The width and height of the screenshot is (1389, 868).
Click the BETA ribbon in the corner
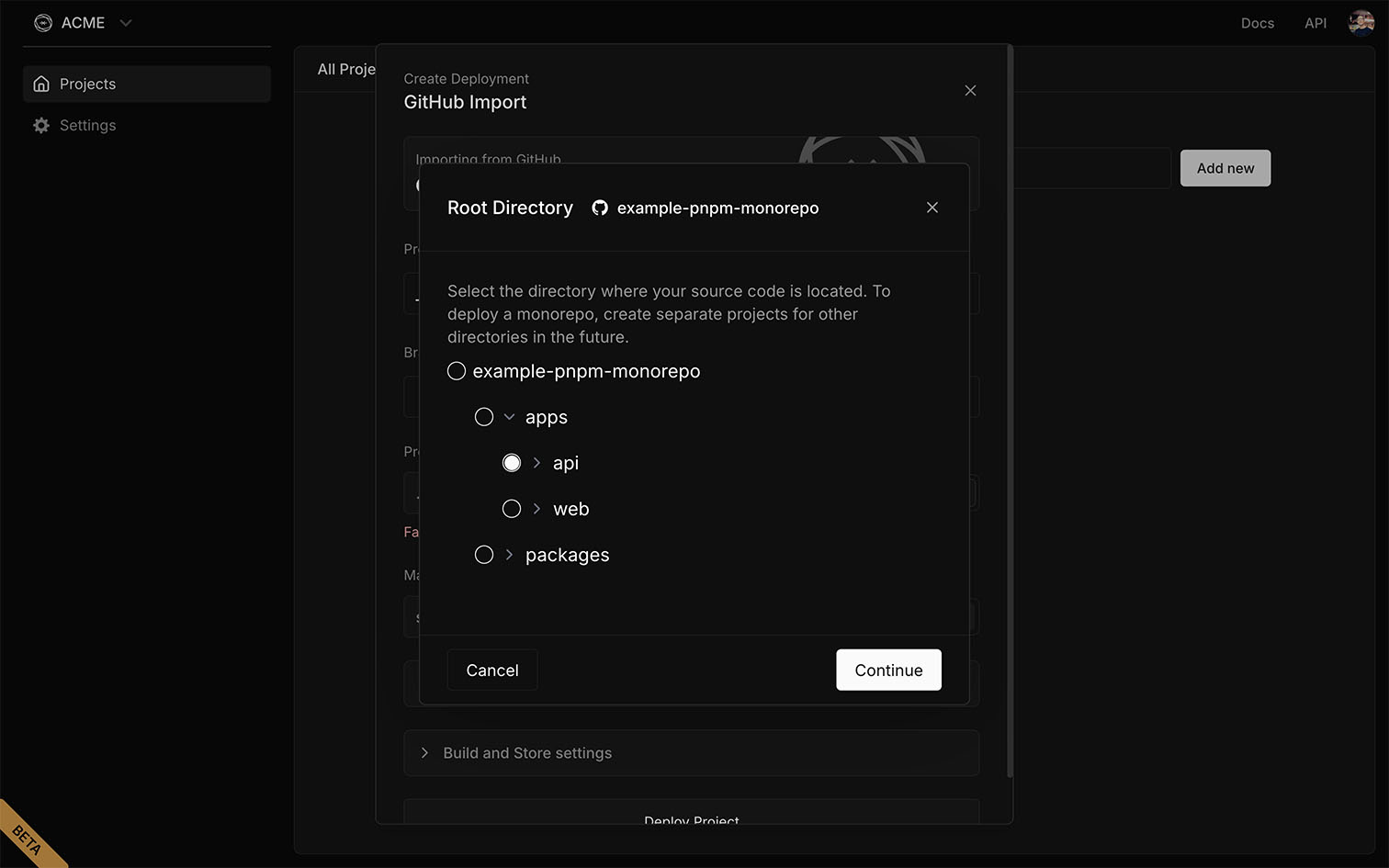[x=28, y=840]
